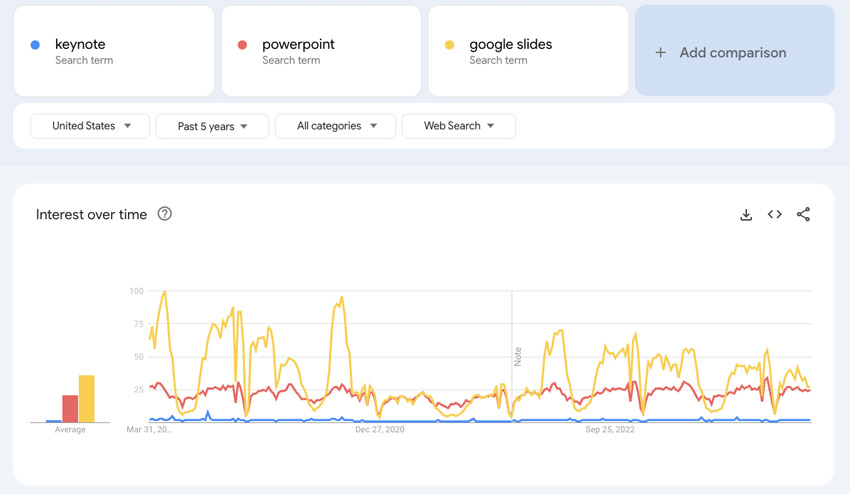The height and width of the screenshot is (494, 850).
Task: Open the embed code icon
Action: 775,214
